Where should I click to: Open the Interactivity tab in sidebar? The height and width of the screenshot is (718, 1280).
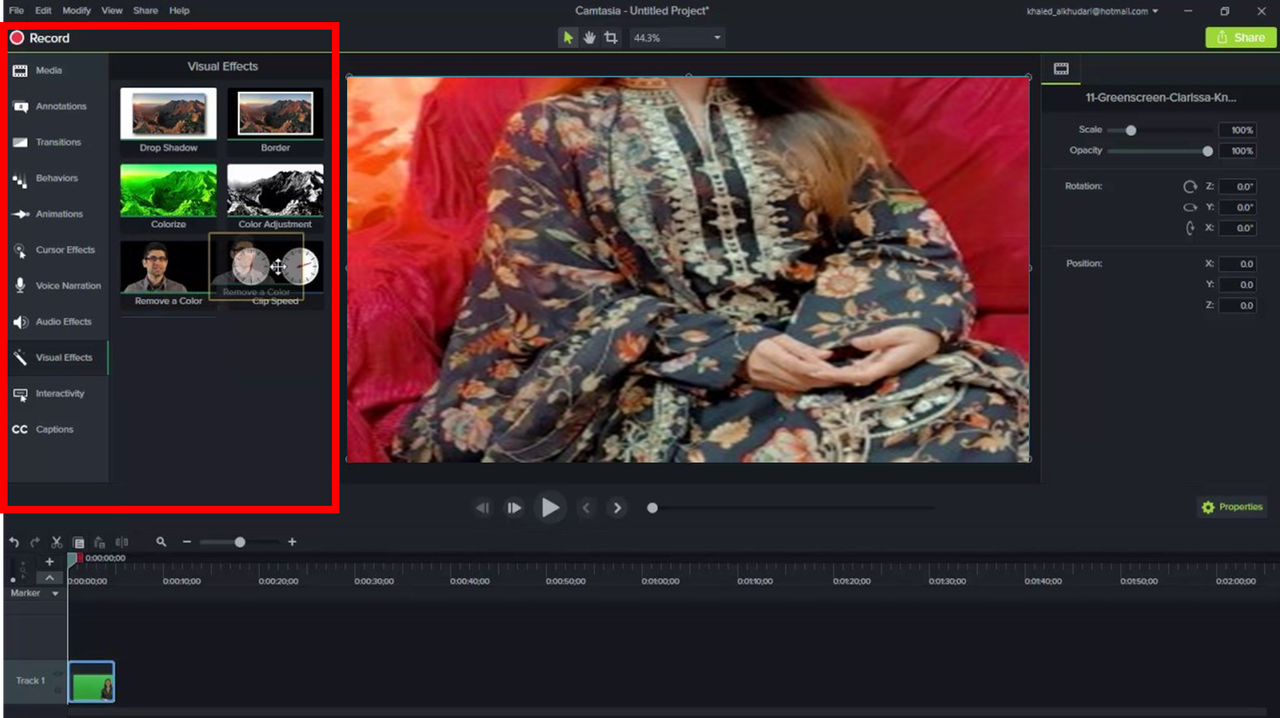(x=57, y=394)
